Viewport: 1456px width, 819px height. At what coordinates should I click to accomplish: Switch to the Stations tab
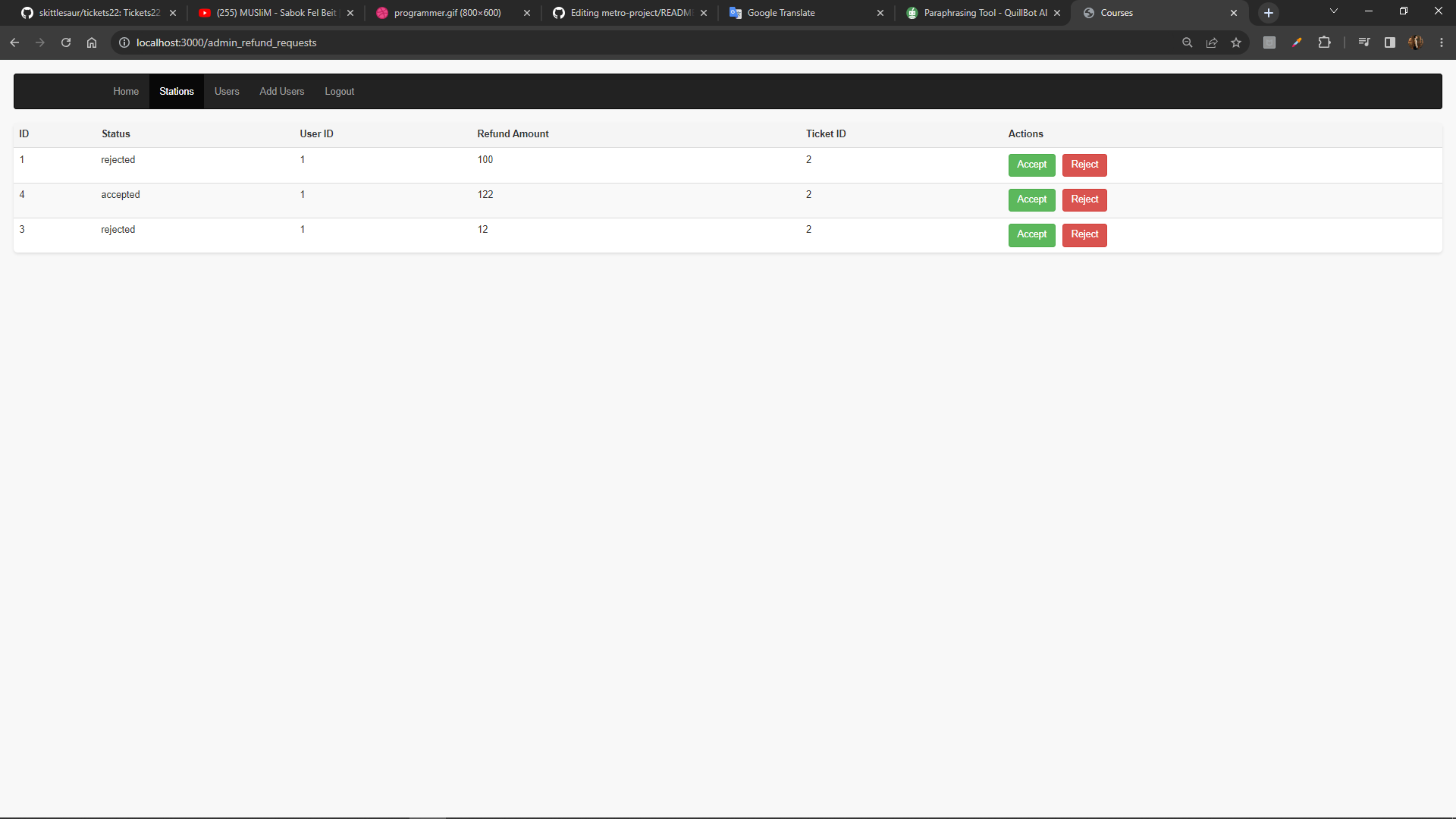click(x=176, y=91)
